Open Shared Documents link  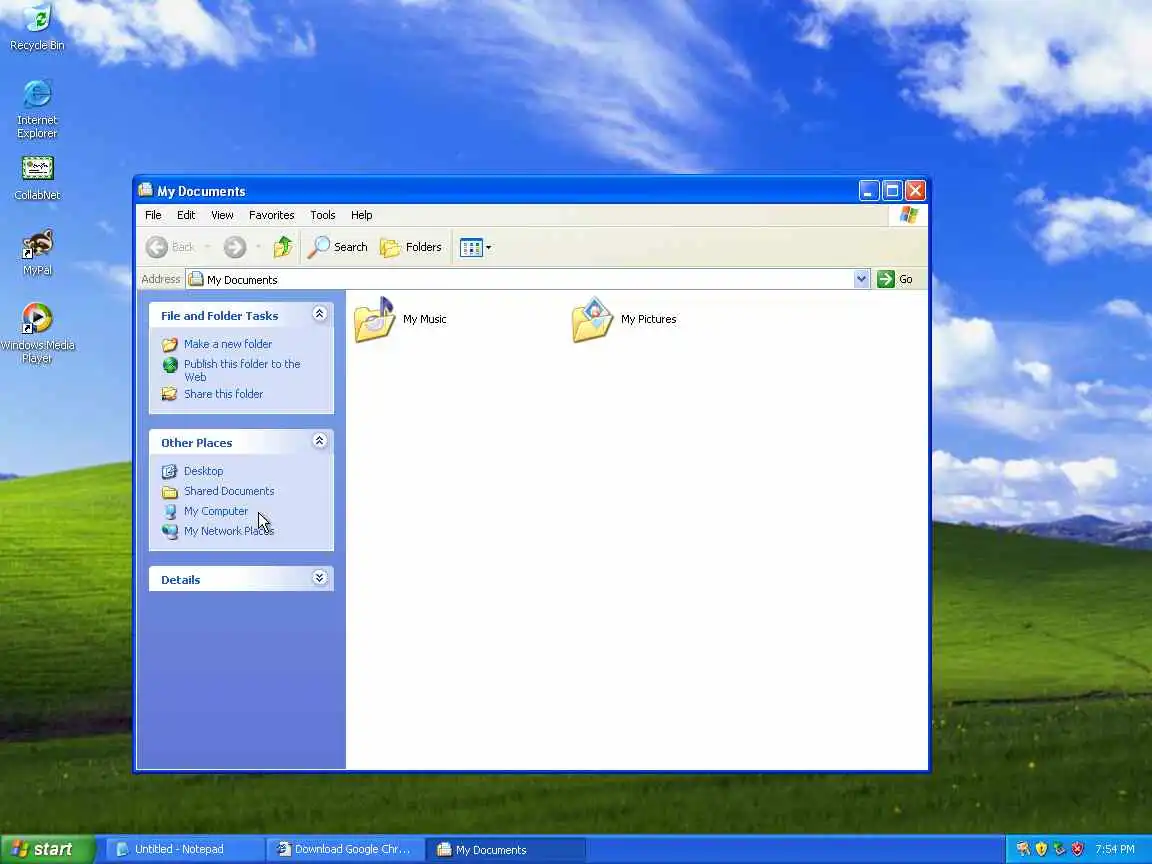coord(229,491)
